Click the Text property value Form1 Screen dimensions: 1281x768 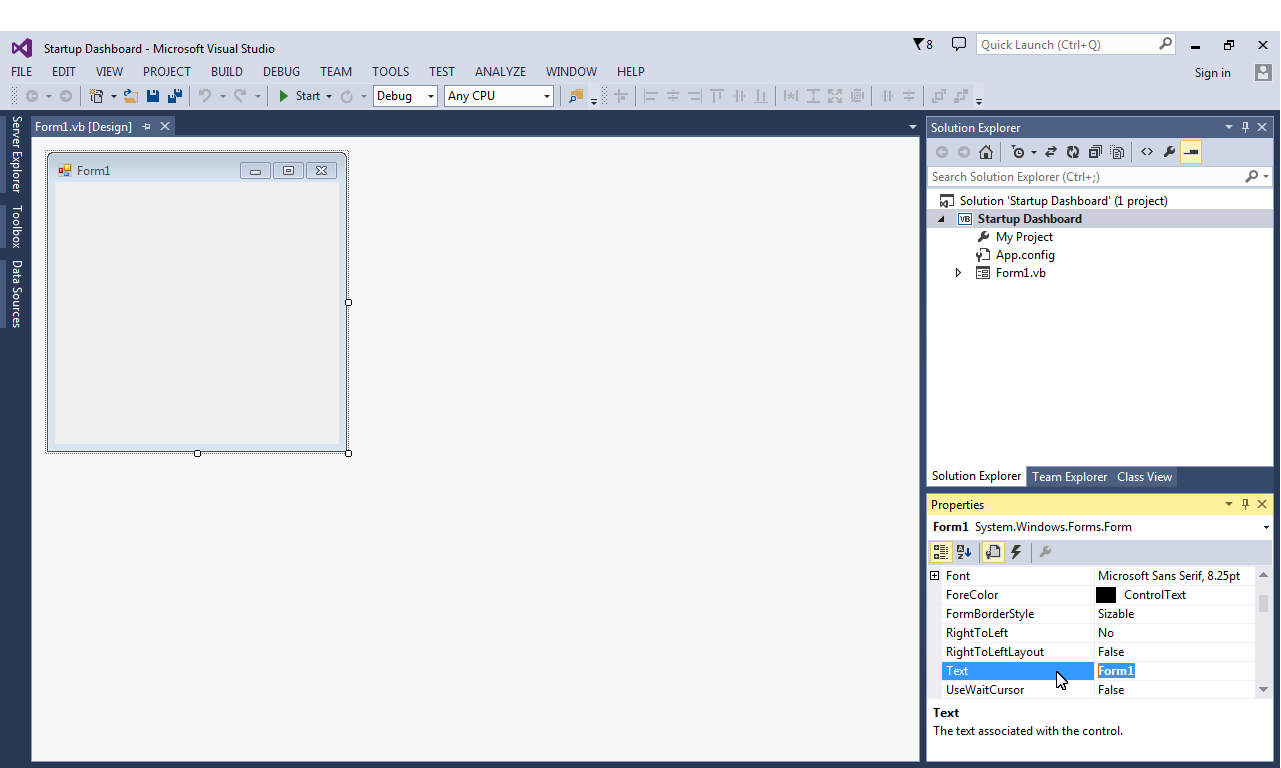pos(1116,671)
